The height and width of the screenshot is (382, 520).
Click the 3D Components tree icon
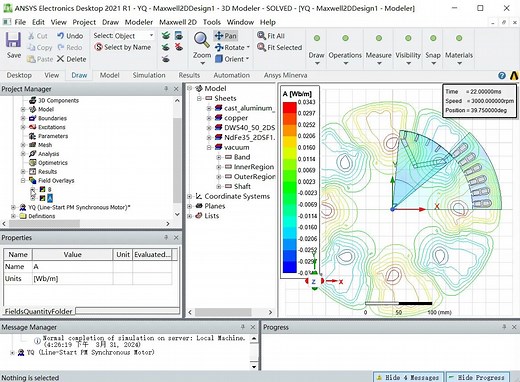pyautogui.click(x=32, y=100)
